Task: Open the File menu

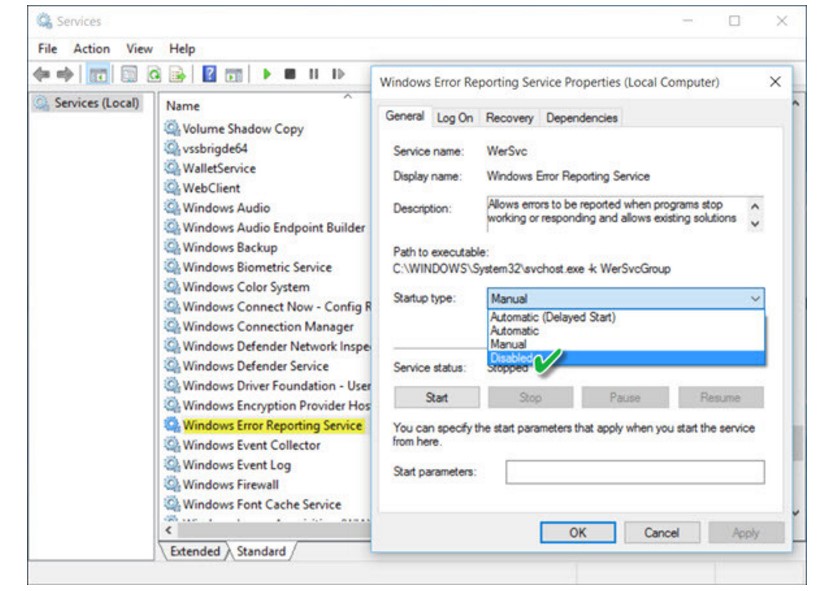Action: 48,49
